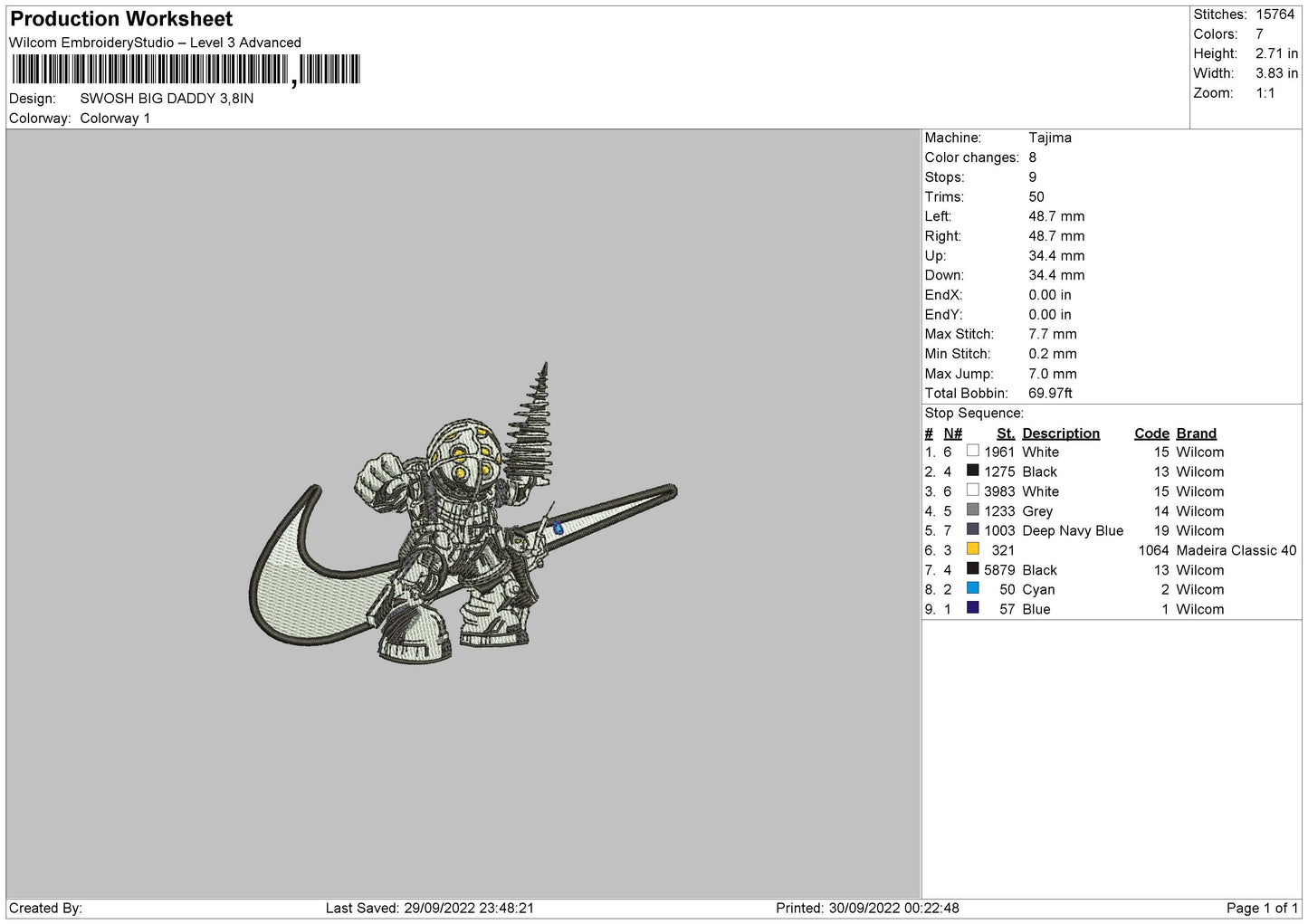The width and height of the screenshot is (1308, 924).
Task: Select the design name SWOSH BIG DADDY 3,8IN
Action: click(167, 99)
